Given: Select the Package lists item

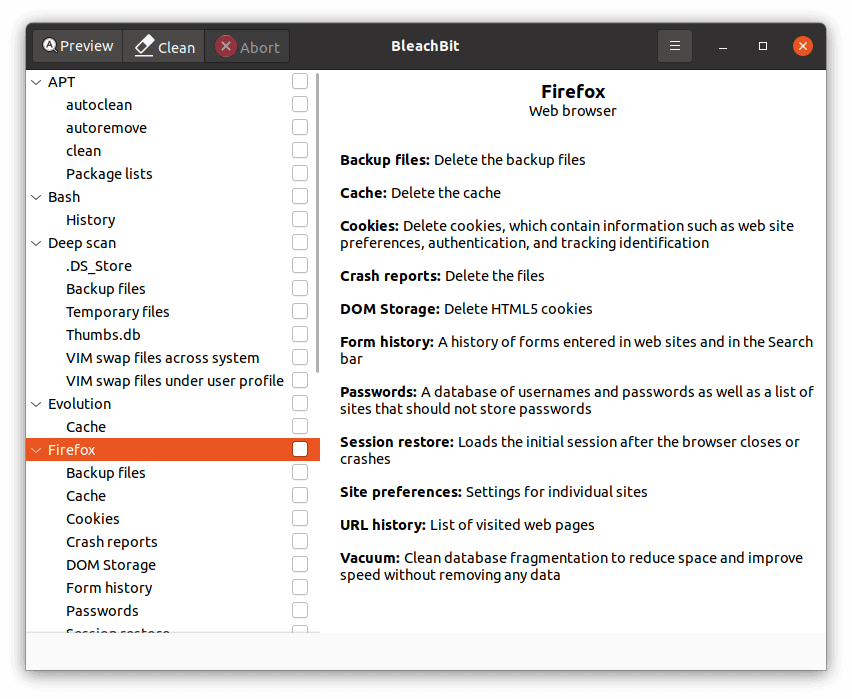Looking at the screenshot, I should [x=173, y=174].
